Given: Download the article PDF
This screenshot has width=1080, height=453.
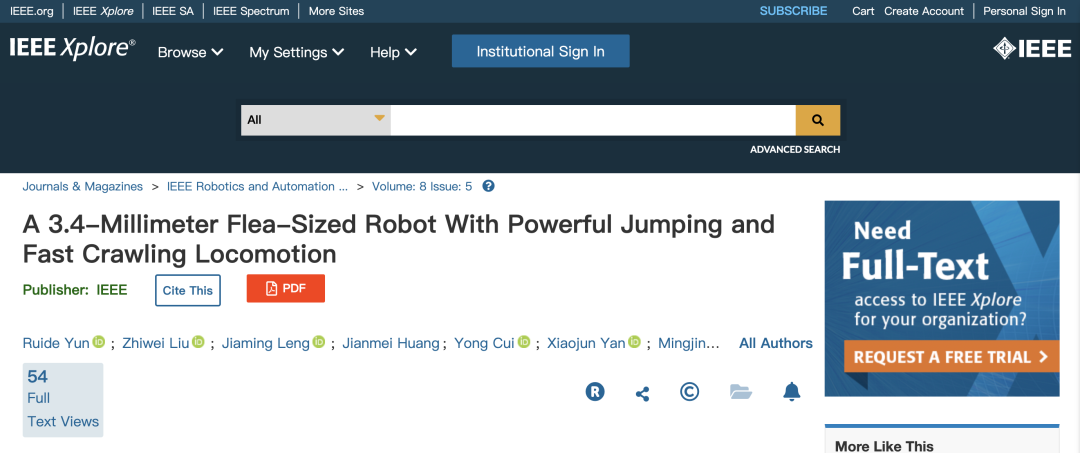Looking at the screenshot, I should coord(285,289).
